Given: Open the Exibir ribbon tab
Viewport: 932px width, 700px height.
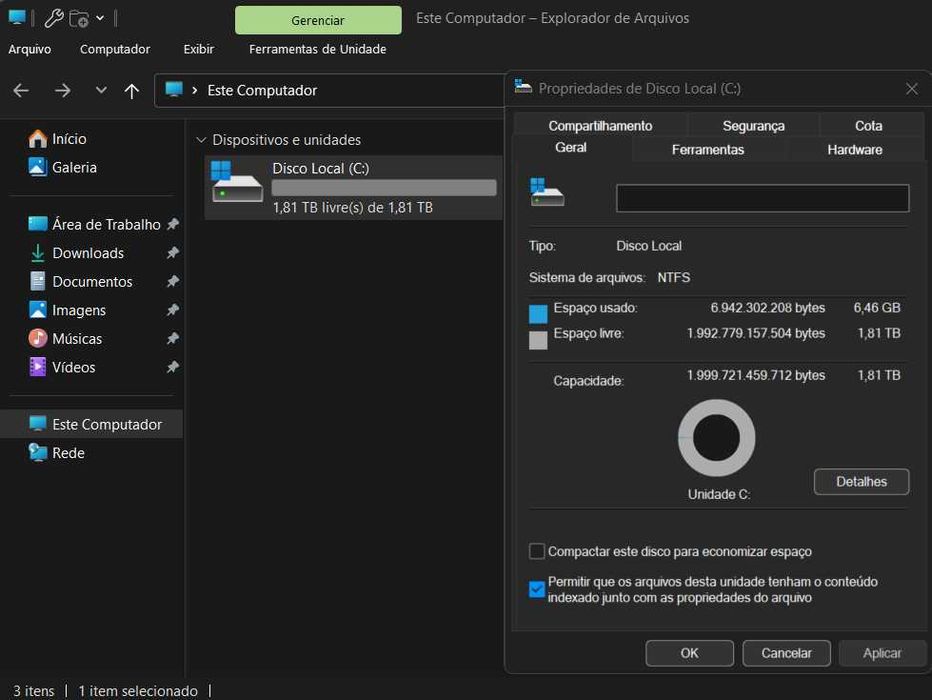Looking at the screenshot, I should click(x=199, y=49).
